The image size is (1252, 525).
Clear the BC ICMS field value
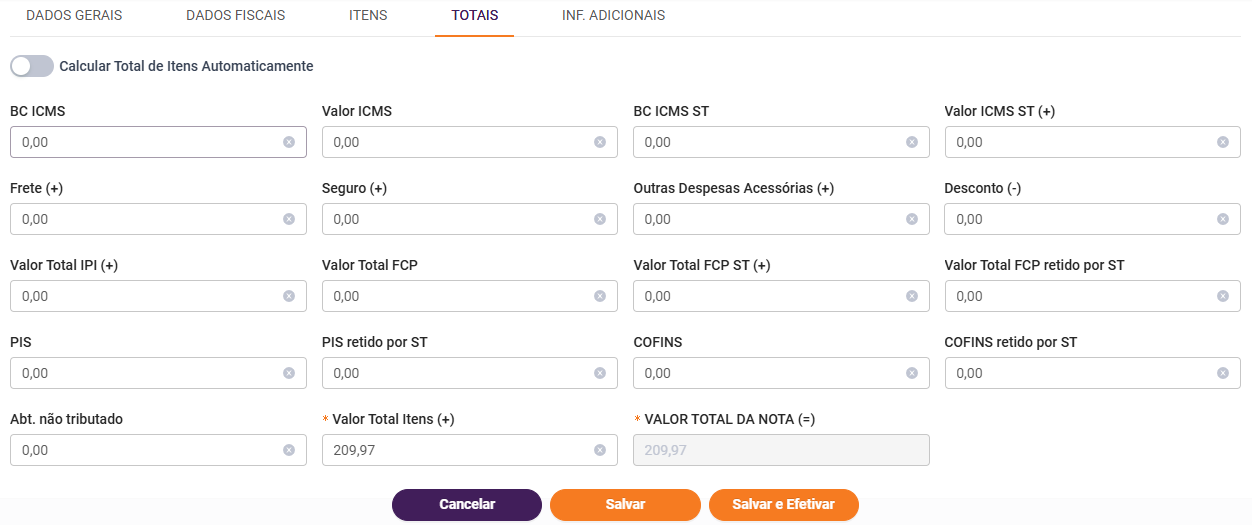[x=288, y=142]
